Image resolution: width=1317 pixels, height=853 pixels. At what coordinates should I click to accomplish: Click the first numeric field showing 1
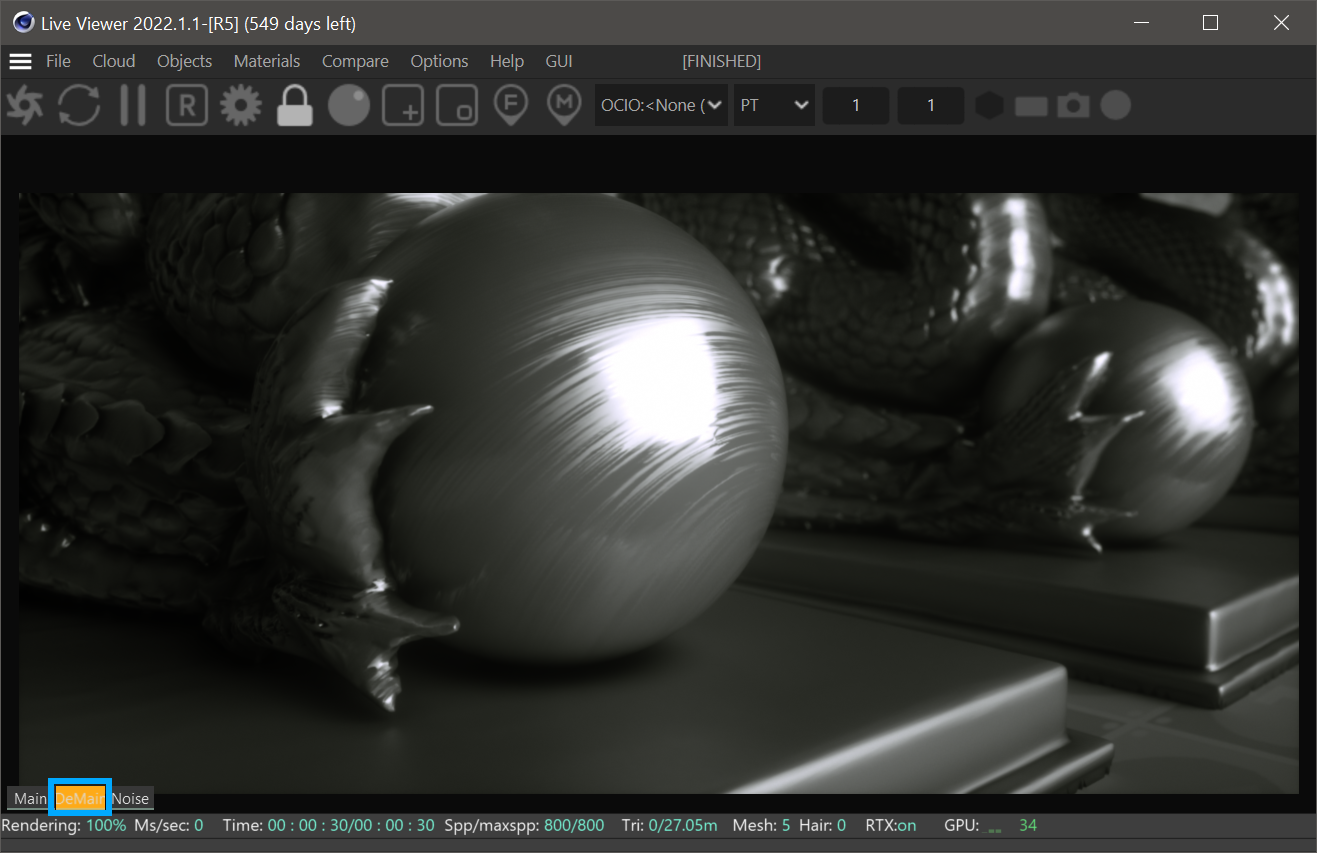coord(855,105)
